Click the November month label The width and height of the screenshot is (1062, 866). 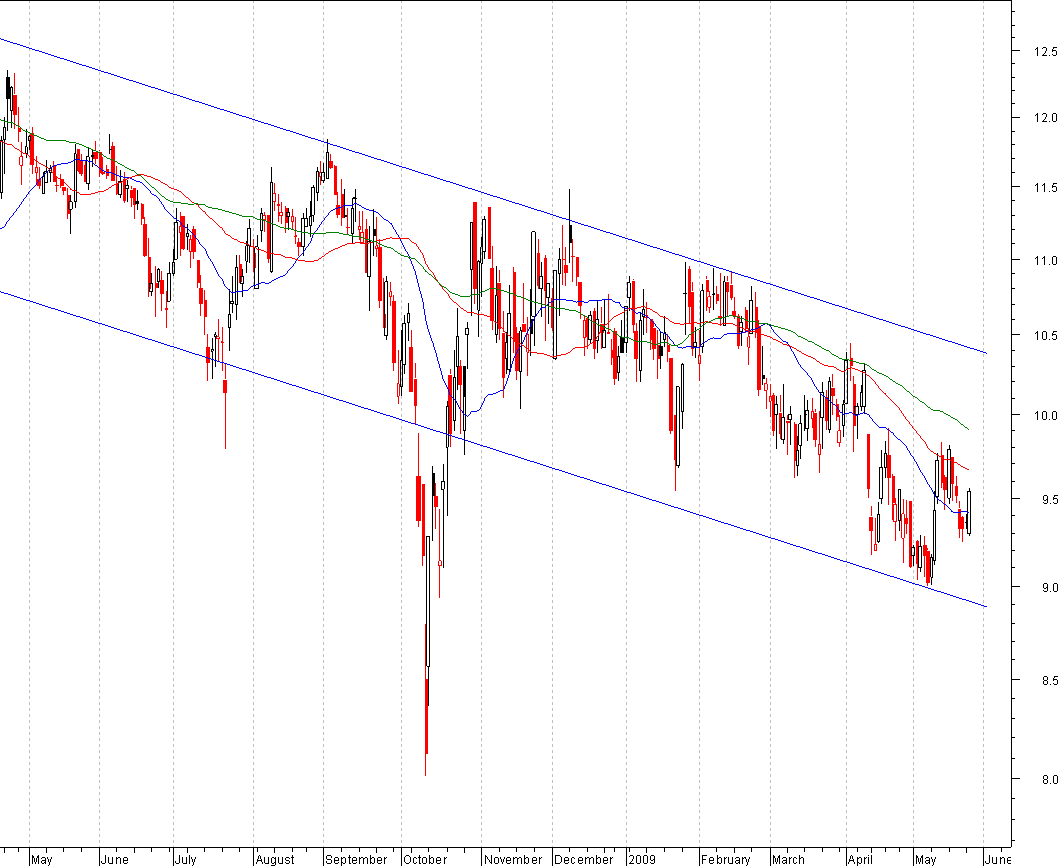[x=513, y=859]
